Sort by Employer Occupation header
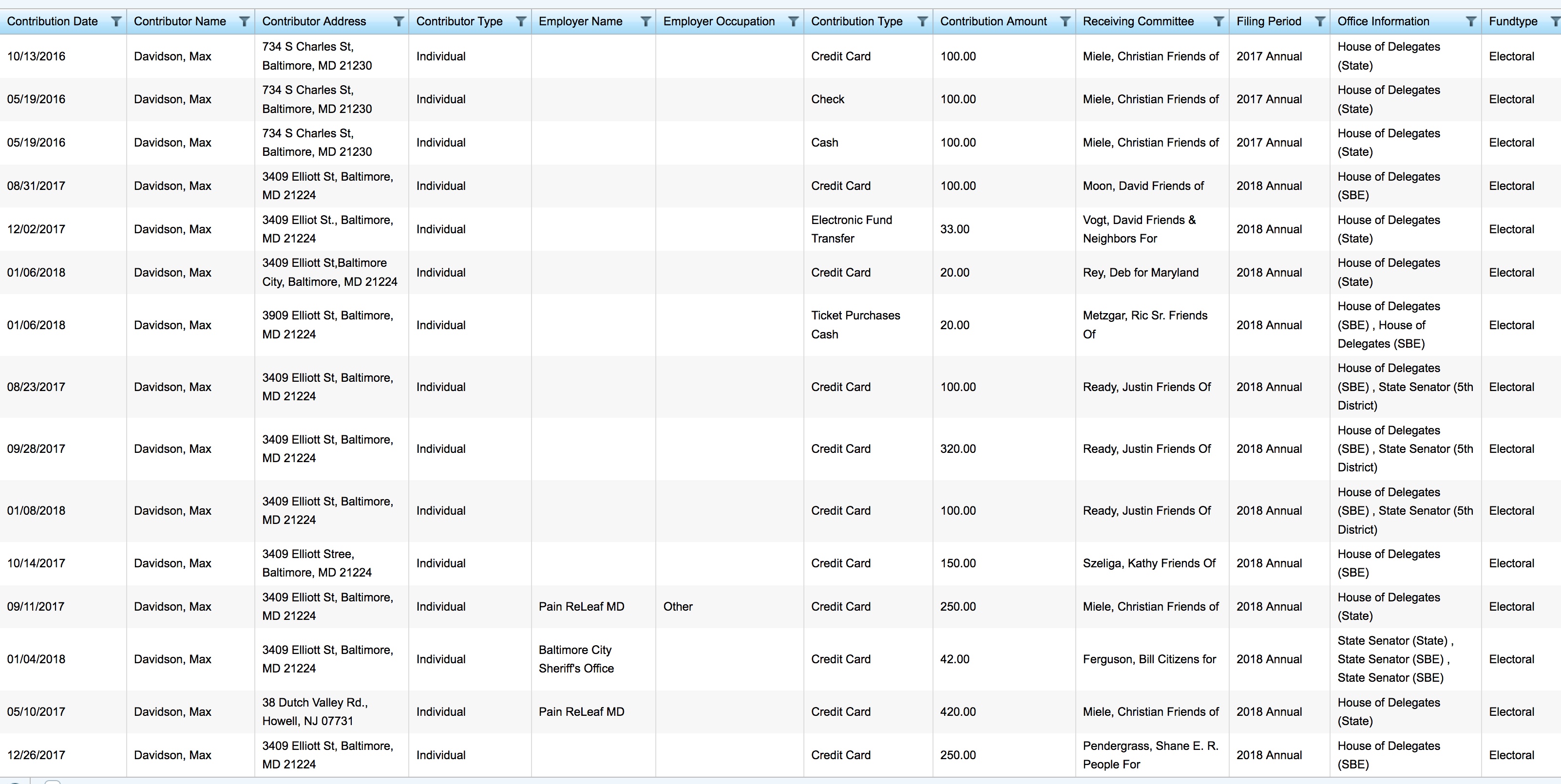 coord(719,21)
